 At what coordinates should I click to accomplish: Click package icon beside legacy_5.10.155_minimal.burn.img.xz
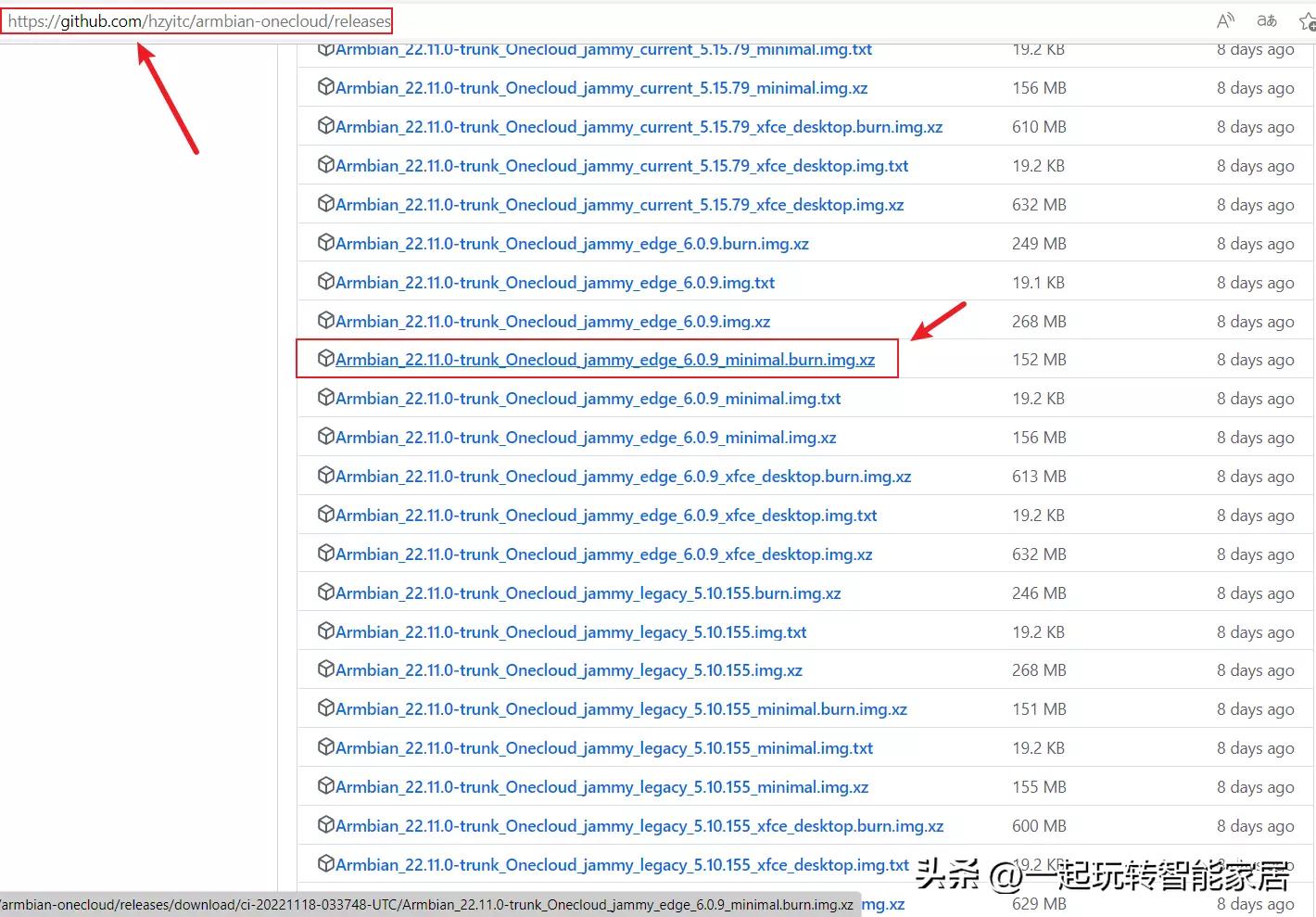tap(325, 708)
